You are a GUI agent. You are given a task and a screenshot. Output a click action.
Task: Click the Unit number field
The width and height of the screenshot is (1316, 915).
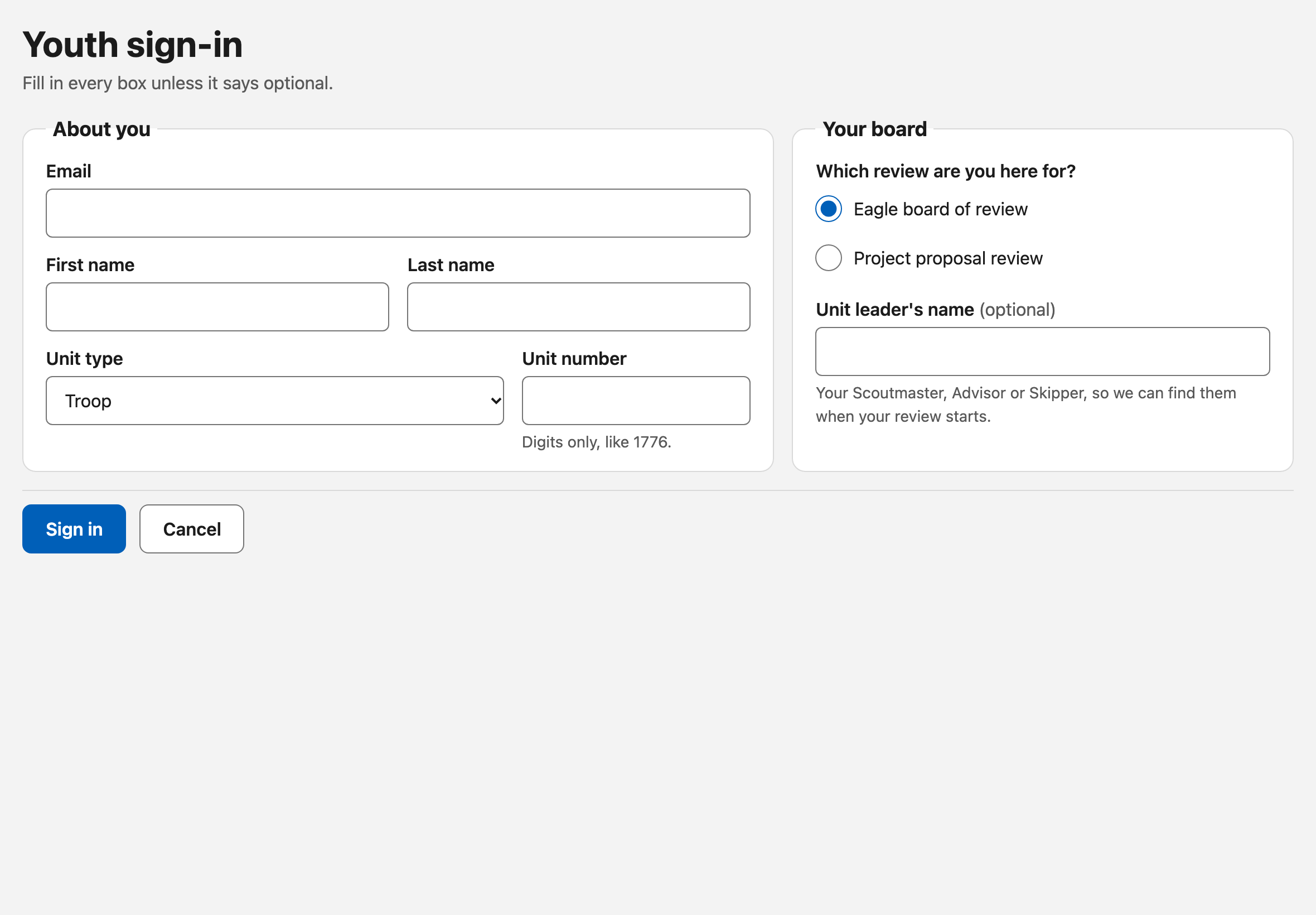tap(635, 401)
